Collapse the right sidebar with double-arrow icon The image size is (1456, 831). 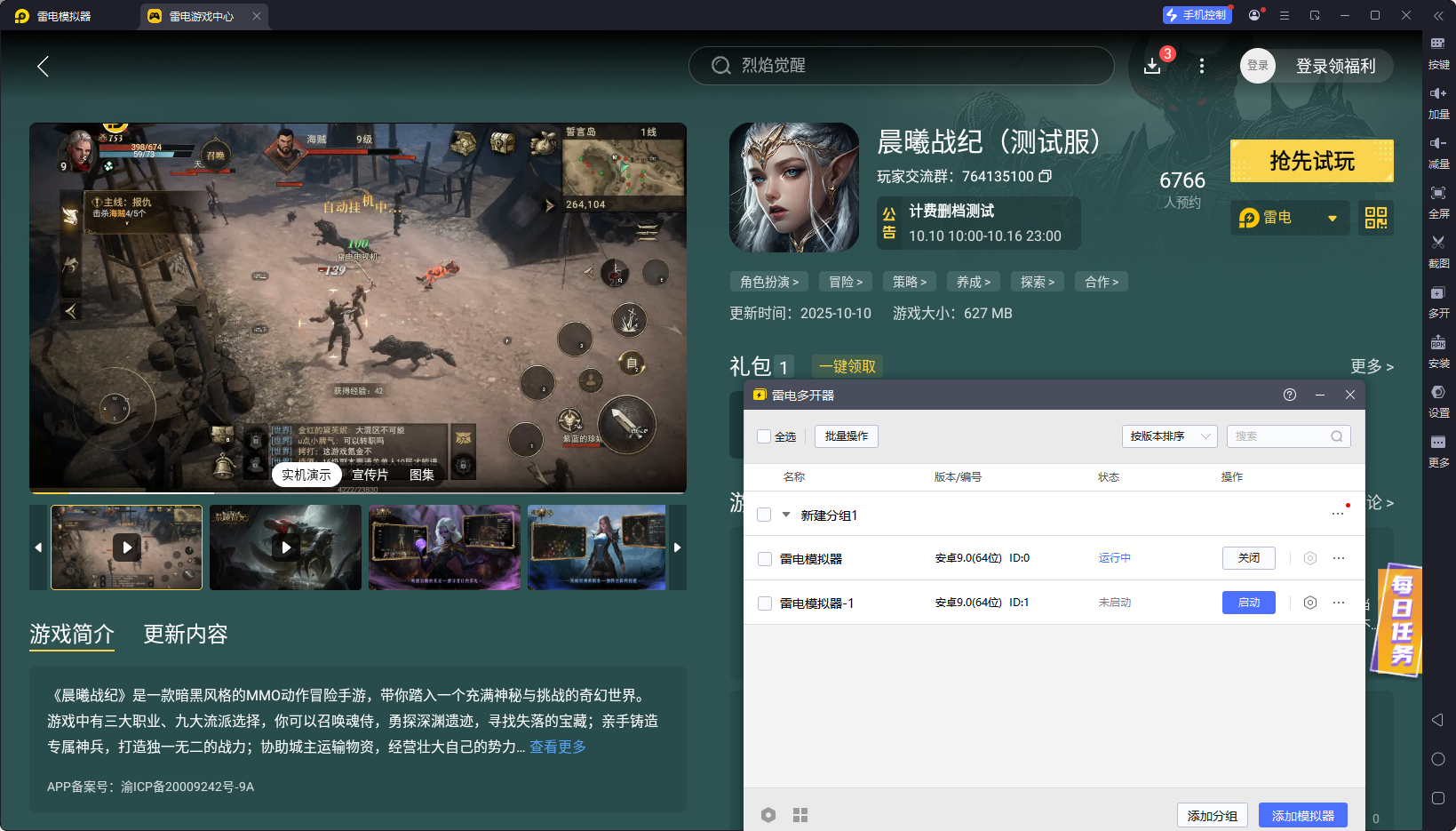[x=1438, y=16]
